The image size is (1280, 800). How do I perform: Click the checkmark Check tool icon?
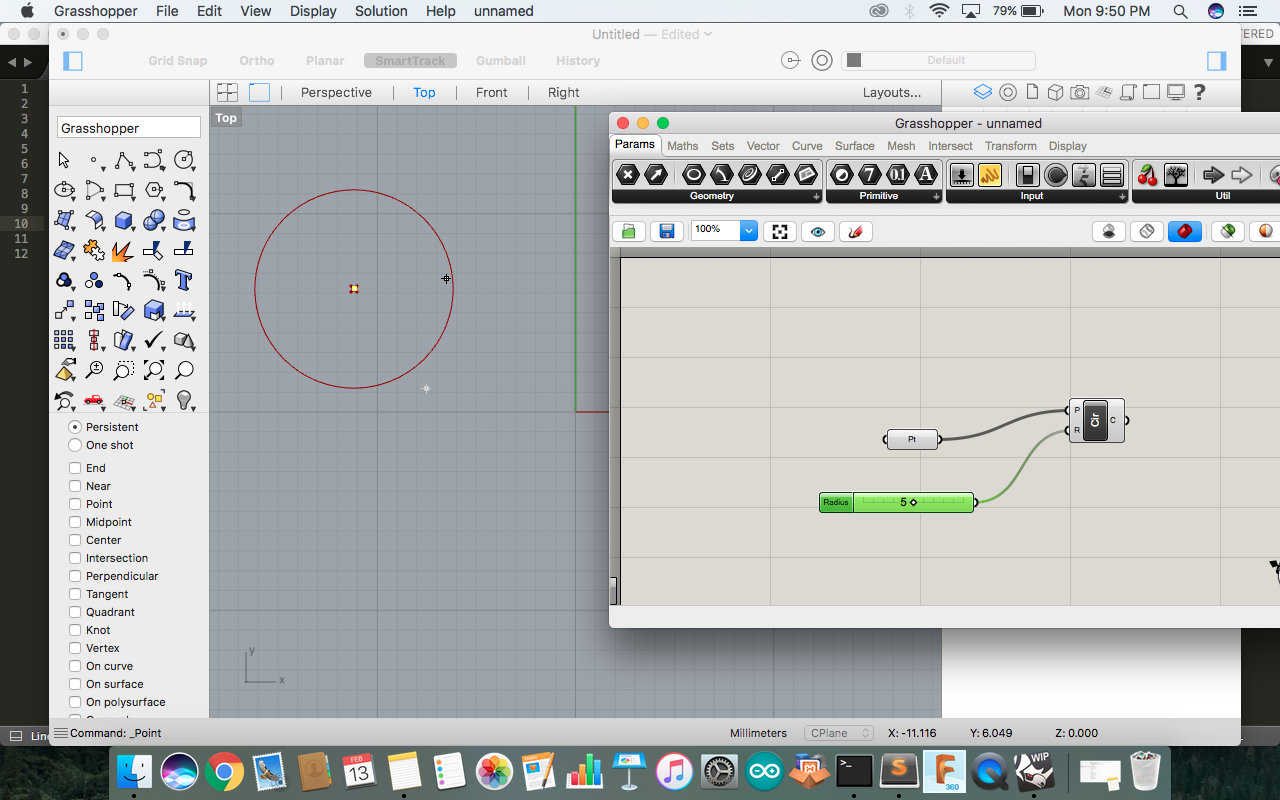pyautogui.click(x=154, y=340)
